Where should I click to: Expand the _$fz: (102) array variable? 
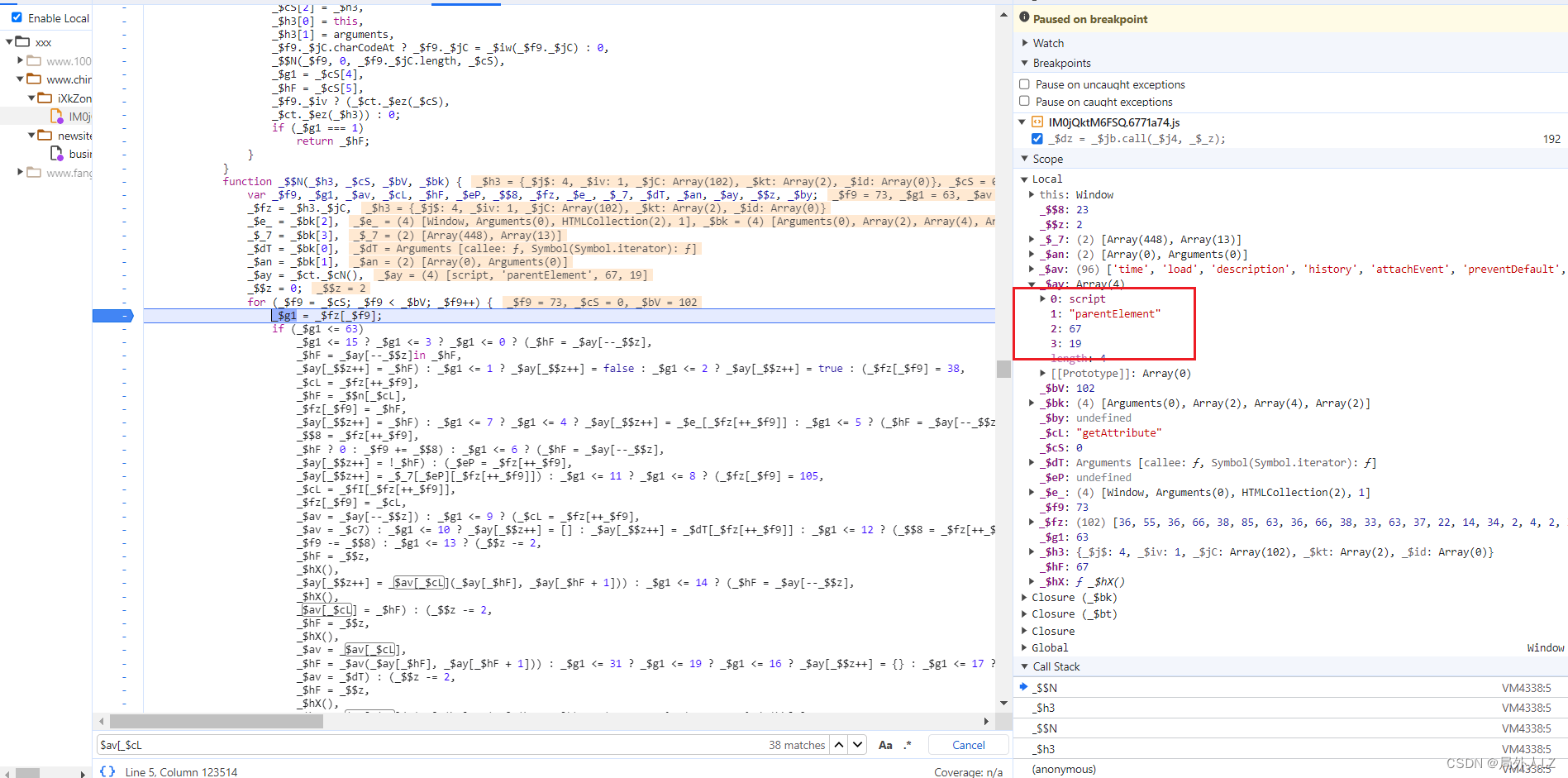pyautogui.click(x=1032, y=522)
